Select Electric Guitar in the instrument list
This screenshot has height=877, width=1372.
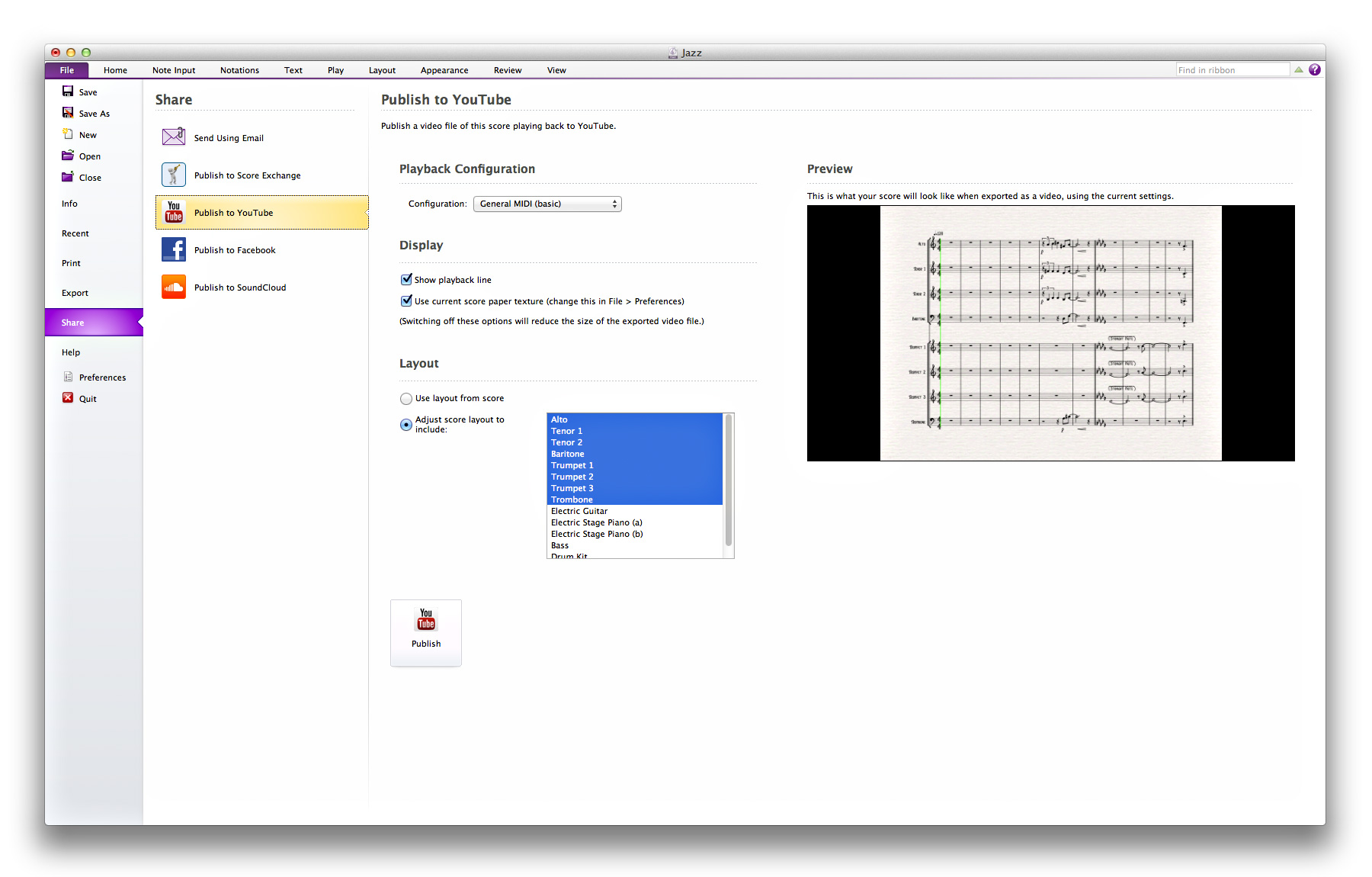(x=635, y=511)
